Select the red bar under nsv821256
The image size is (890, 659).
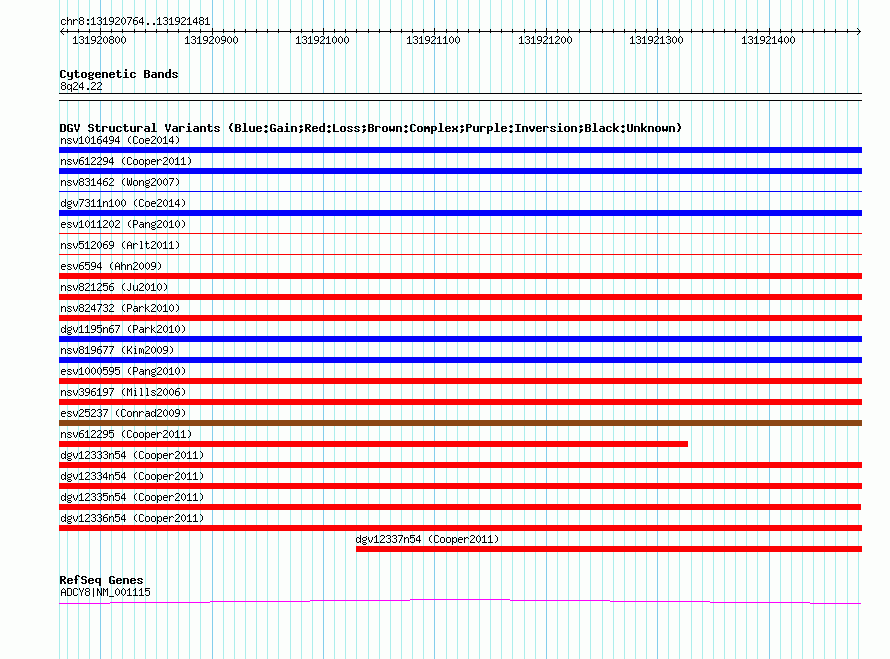point(460,297)
